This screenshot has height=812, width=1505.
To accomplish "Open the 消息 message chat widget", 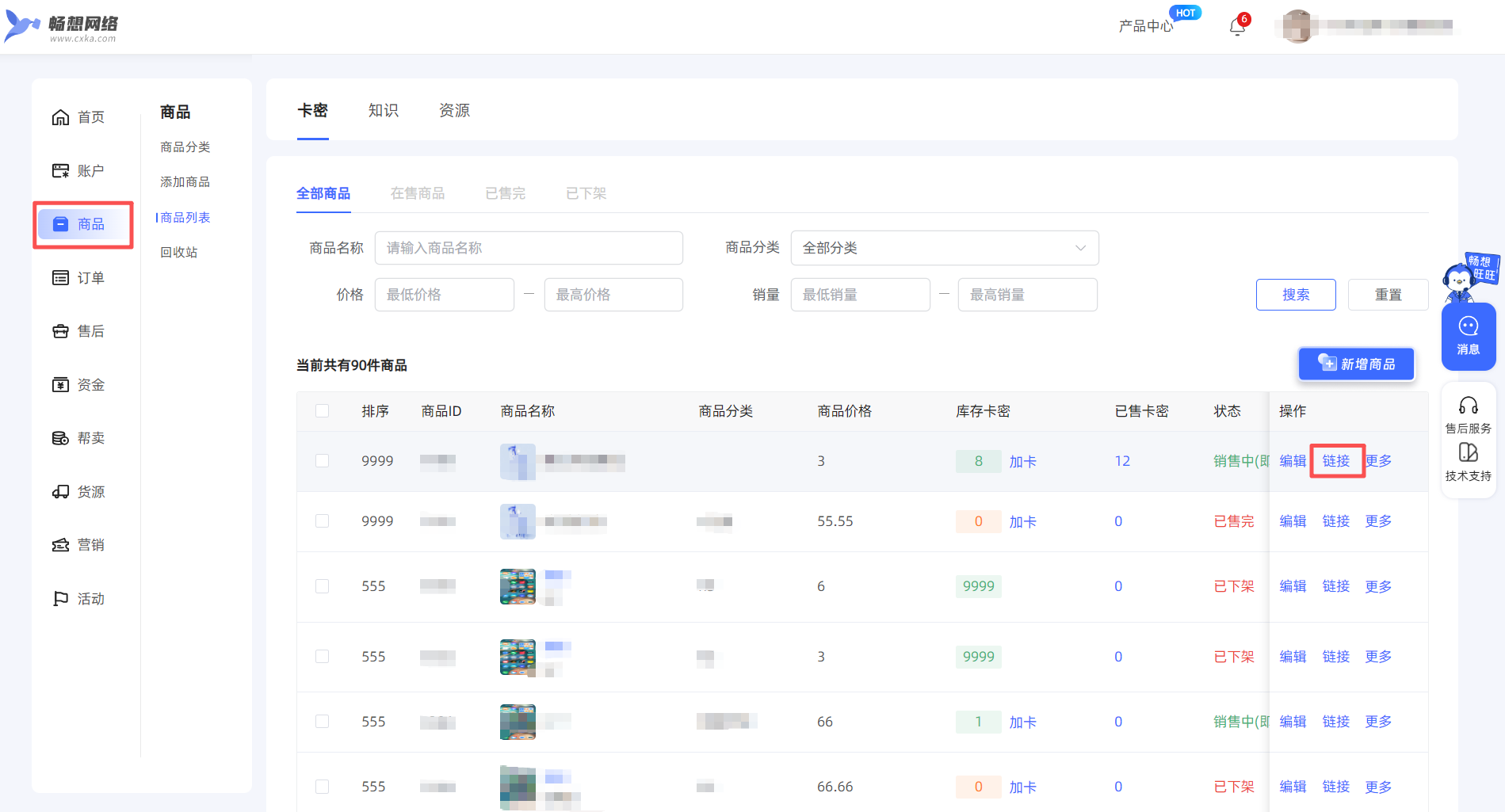I will pos(1468,336).
